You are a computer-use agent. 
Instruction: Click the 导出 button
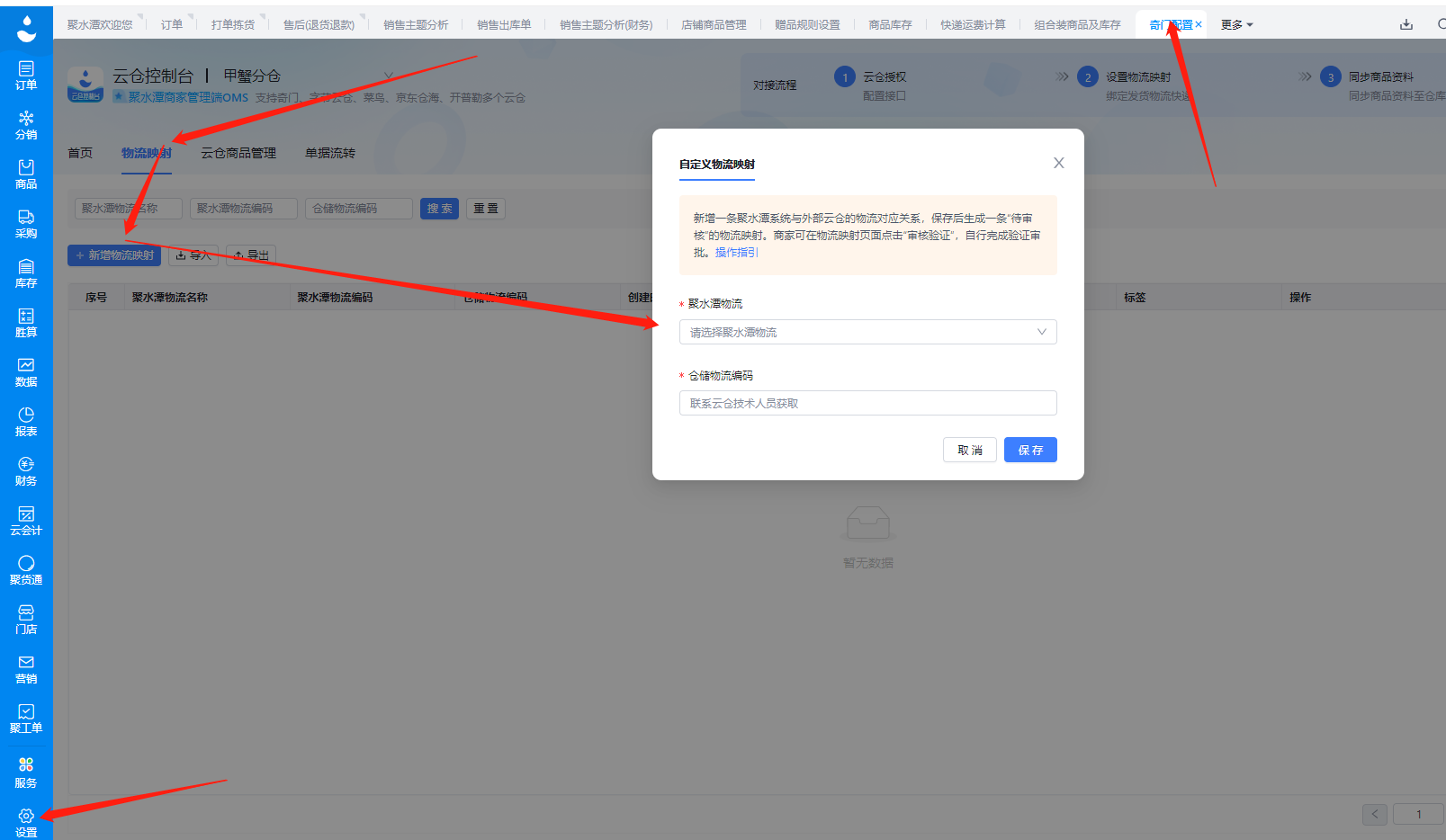[251, 255]
